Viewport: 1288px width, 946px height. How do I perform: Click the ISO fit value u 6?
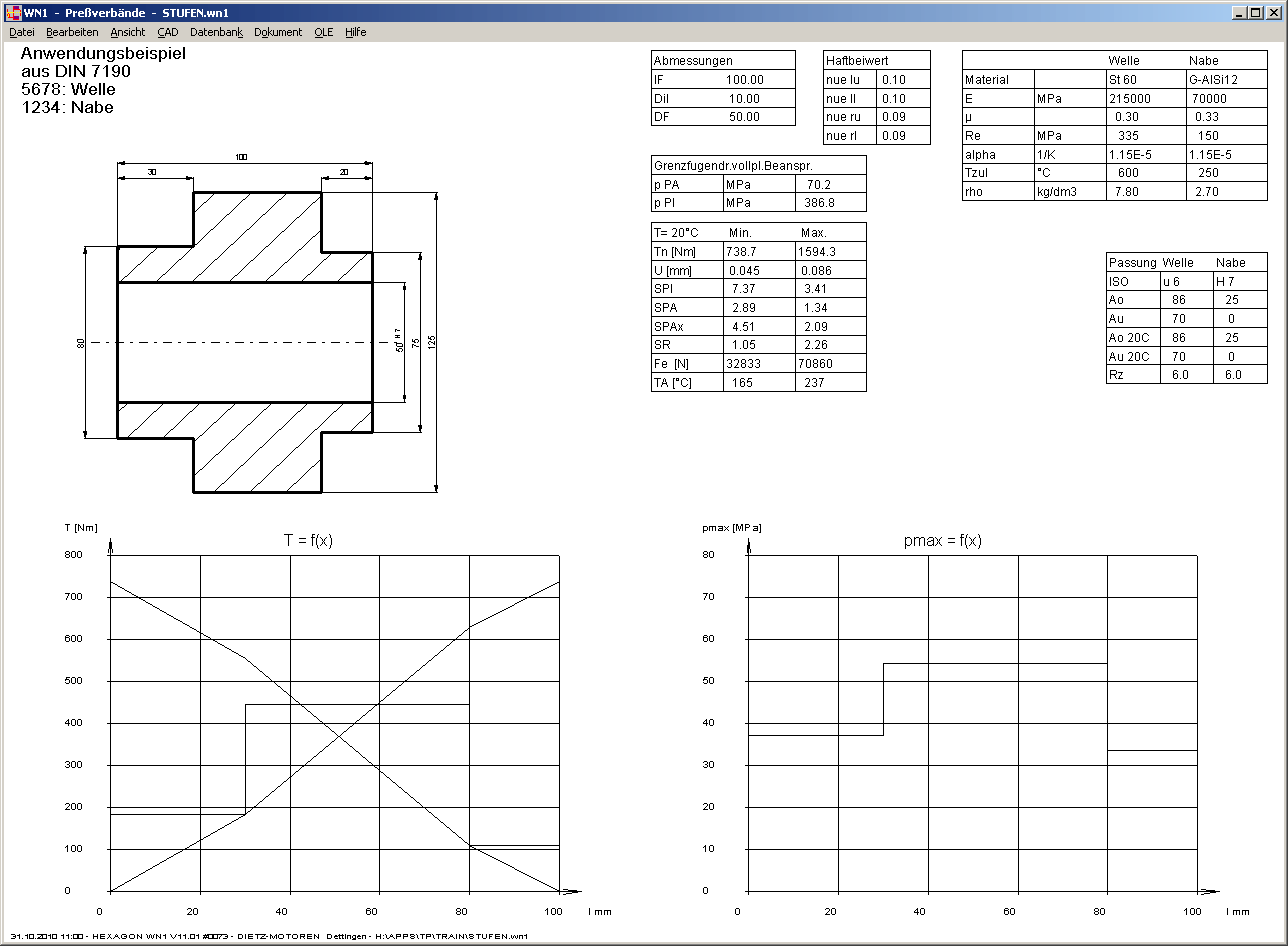pos(1170,282)
